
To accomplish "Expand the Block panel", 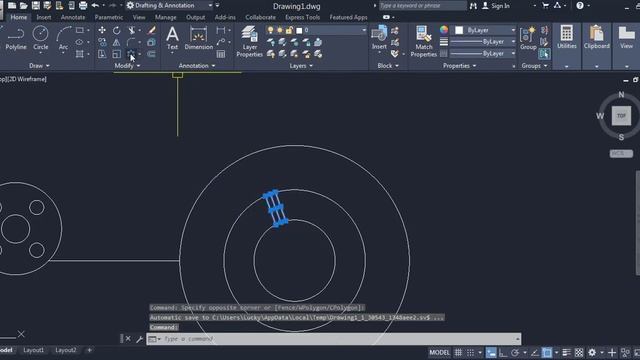I will coord(388,66).
